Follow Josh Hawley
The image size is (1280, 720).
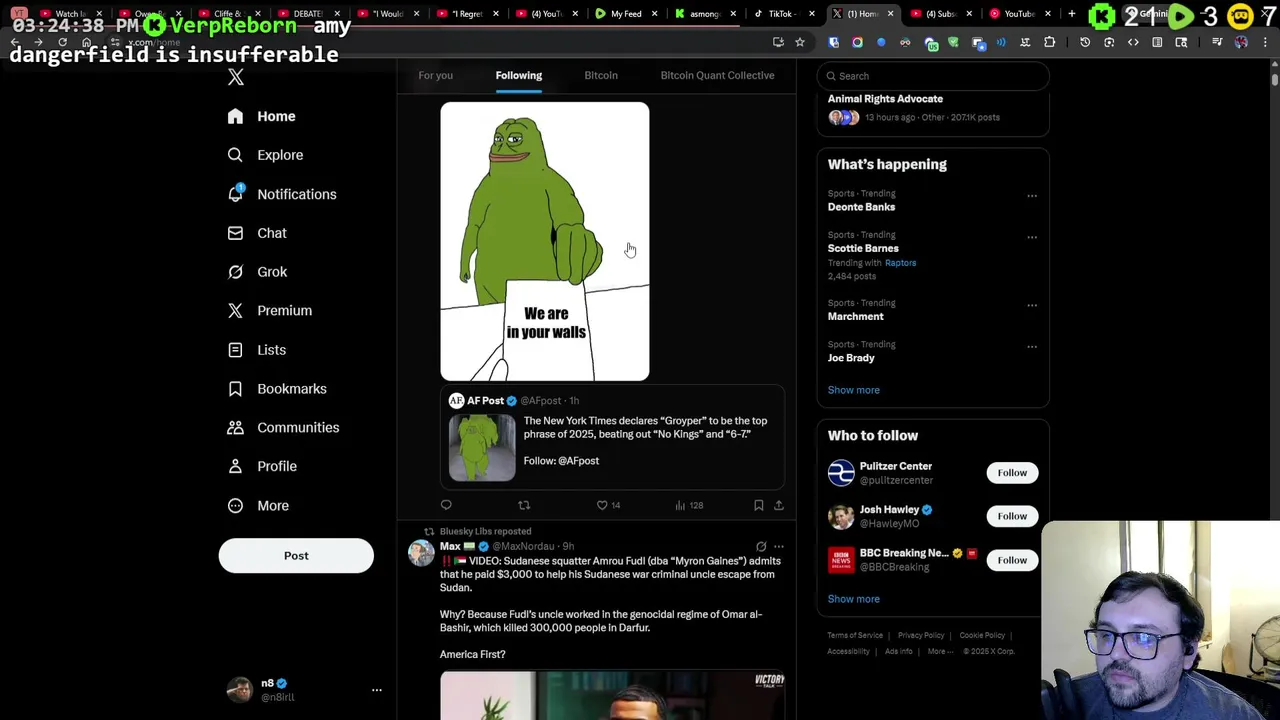tap(1012, 516)
